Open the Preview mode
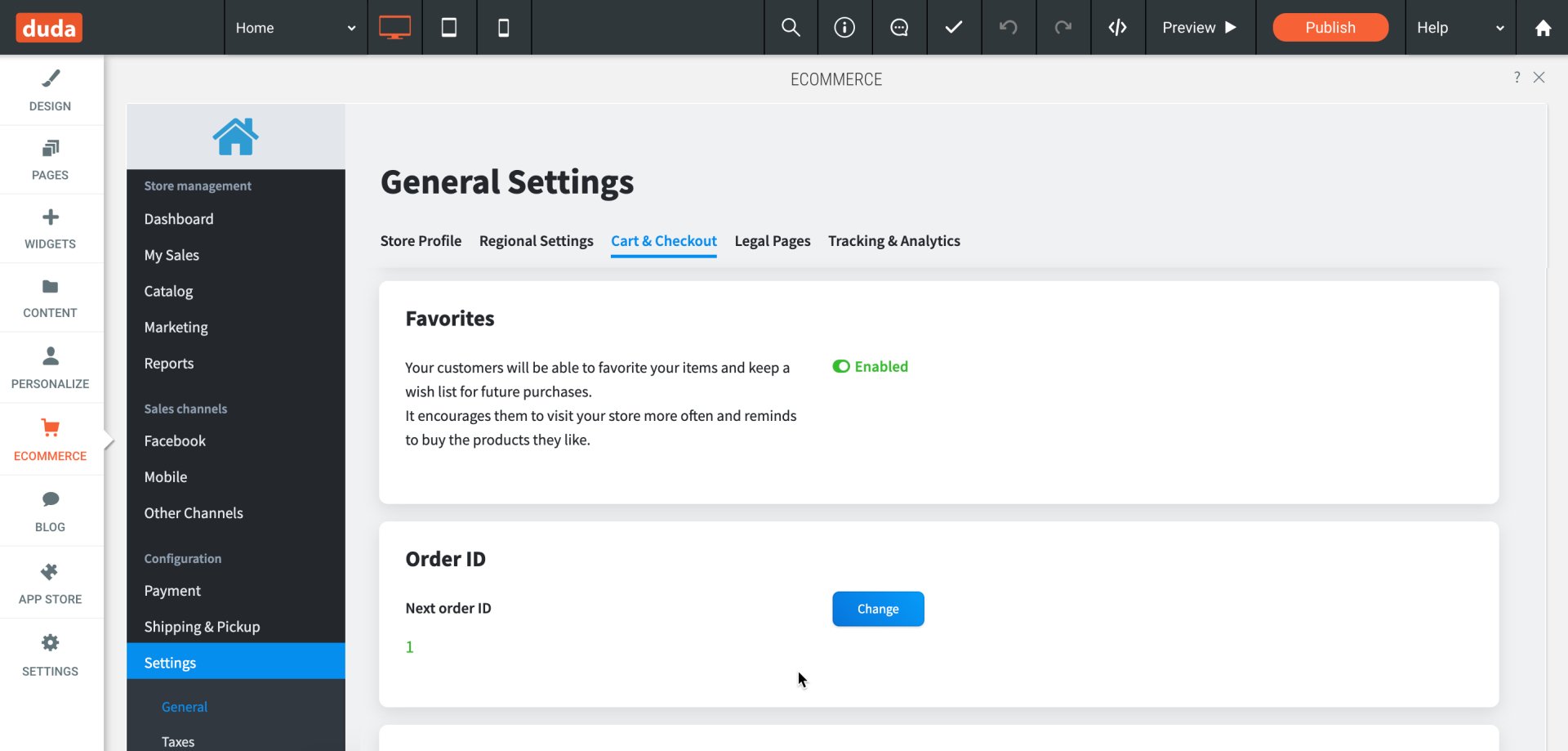1568x751 pixels. coord(1200,28)
